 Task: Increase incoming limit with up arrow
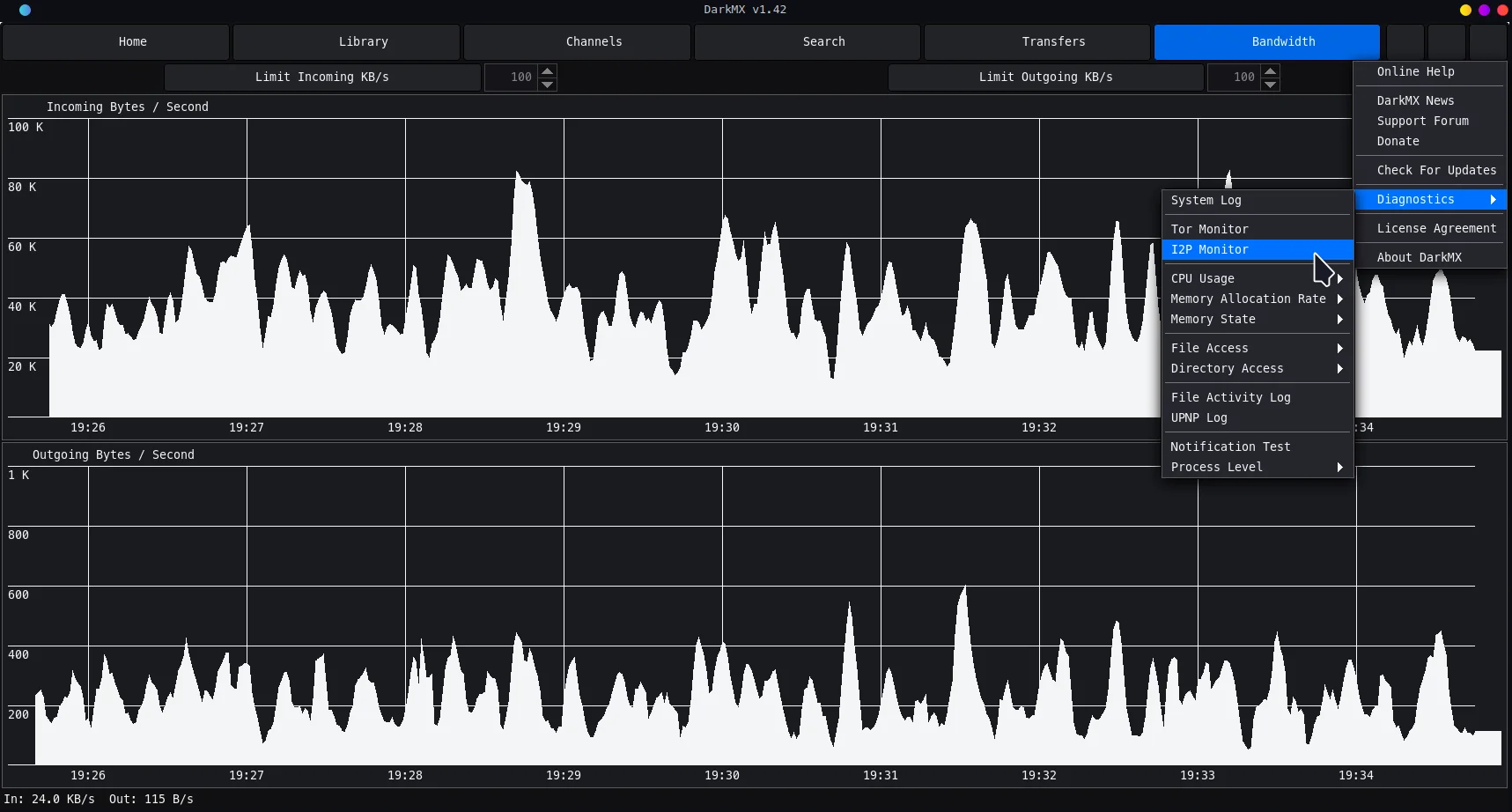pos(548,70)
